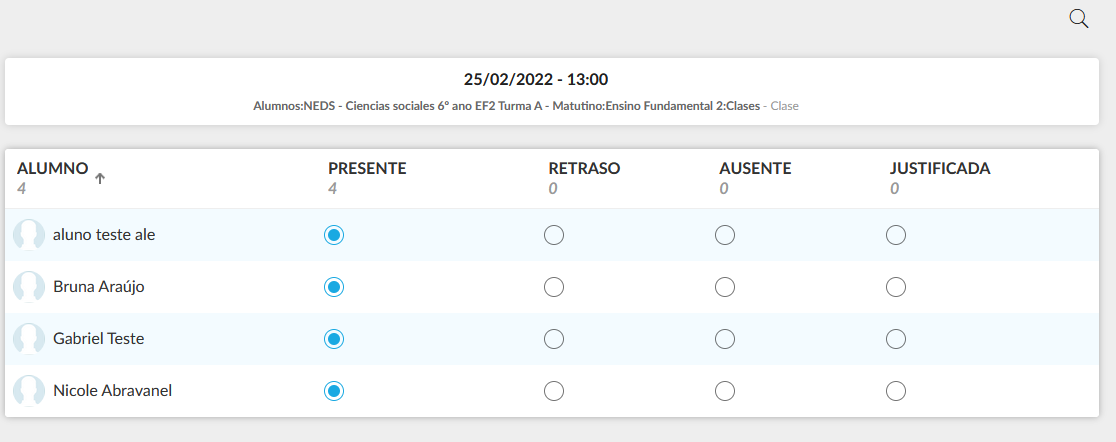Click Gabriel Teste's avatar icon
The height and width of the screenshot is (442, 1116).
coord(29,339)
